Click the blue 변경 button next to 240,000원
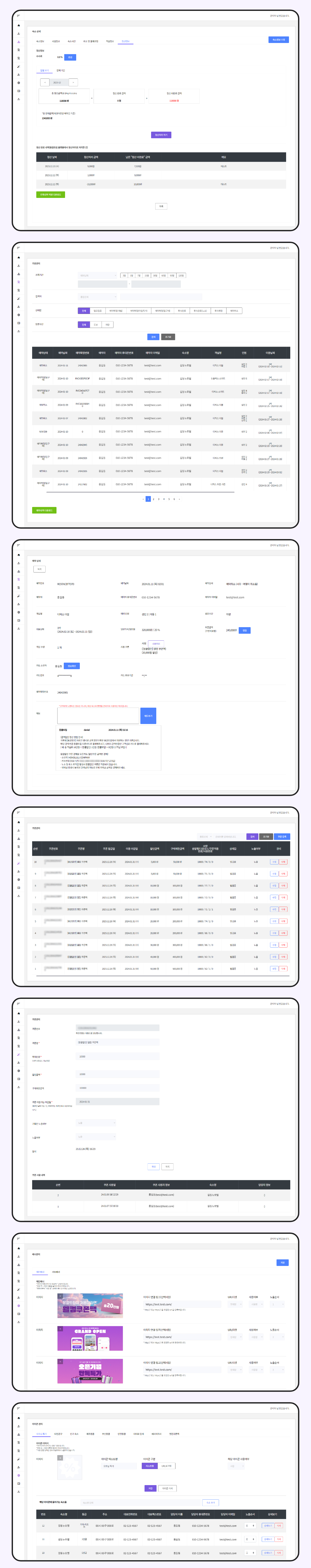Viewport: 311px width, 1568px height. pos(245,631)
